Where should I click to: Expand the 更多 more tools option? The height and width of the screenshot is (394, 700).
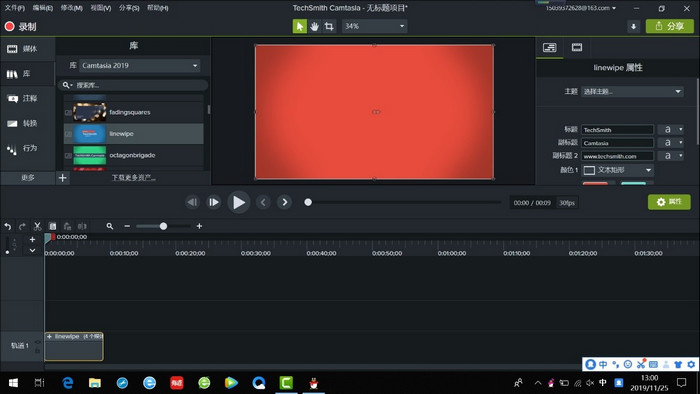pyautogui.click(x=28, y=178)
